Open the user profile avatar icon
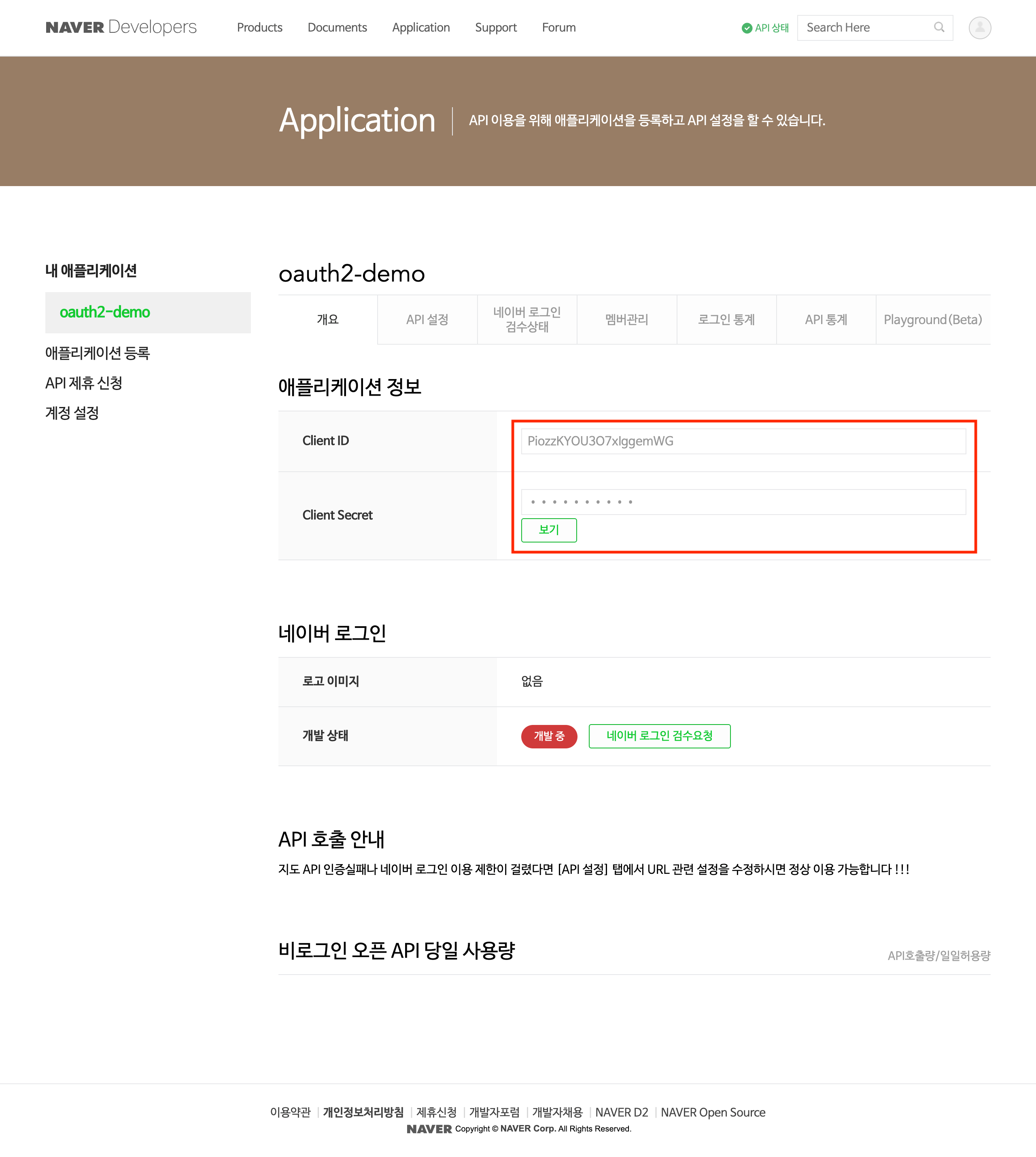Screen dimensions: 1036x1157 (x=980, y=28)
